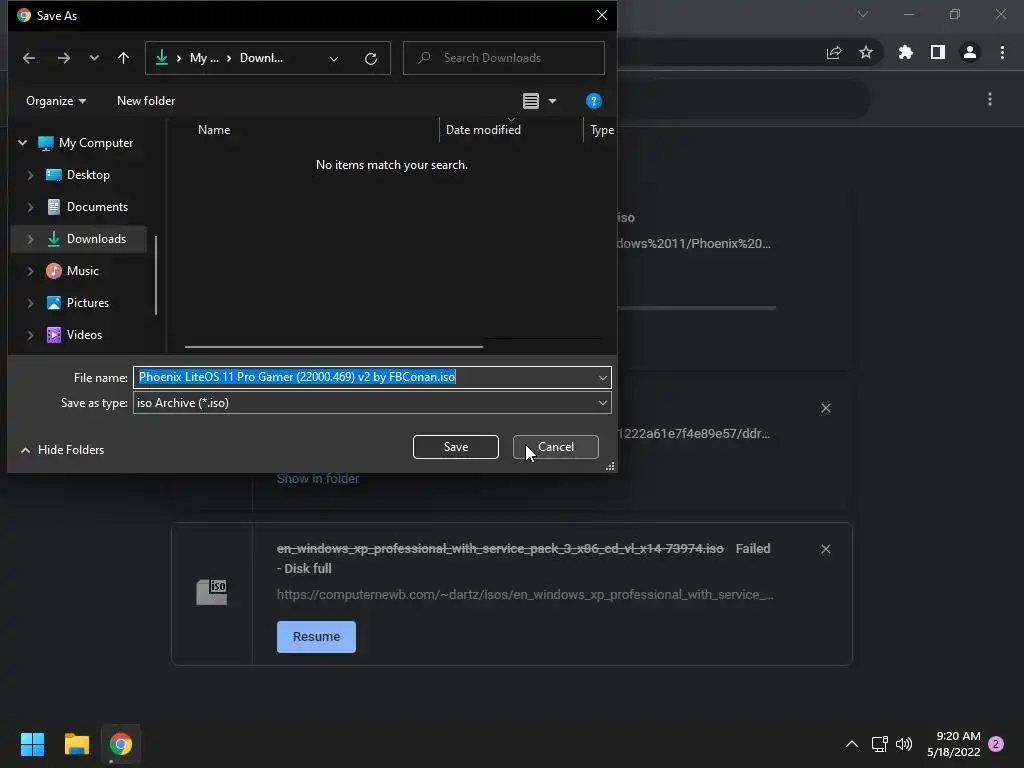
Task: Cancel the Save As dialog
Action: 556,447
